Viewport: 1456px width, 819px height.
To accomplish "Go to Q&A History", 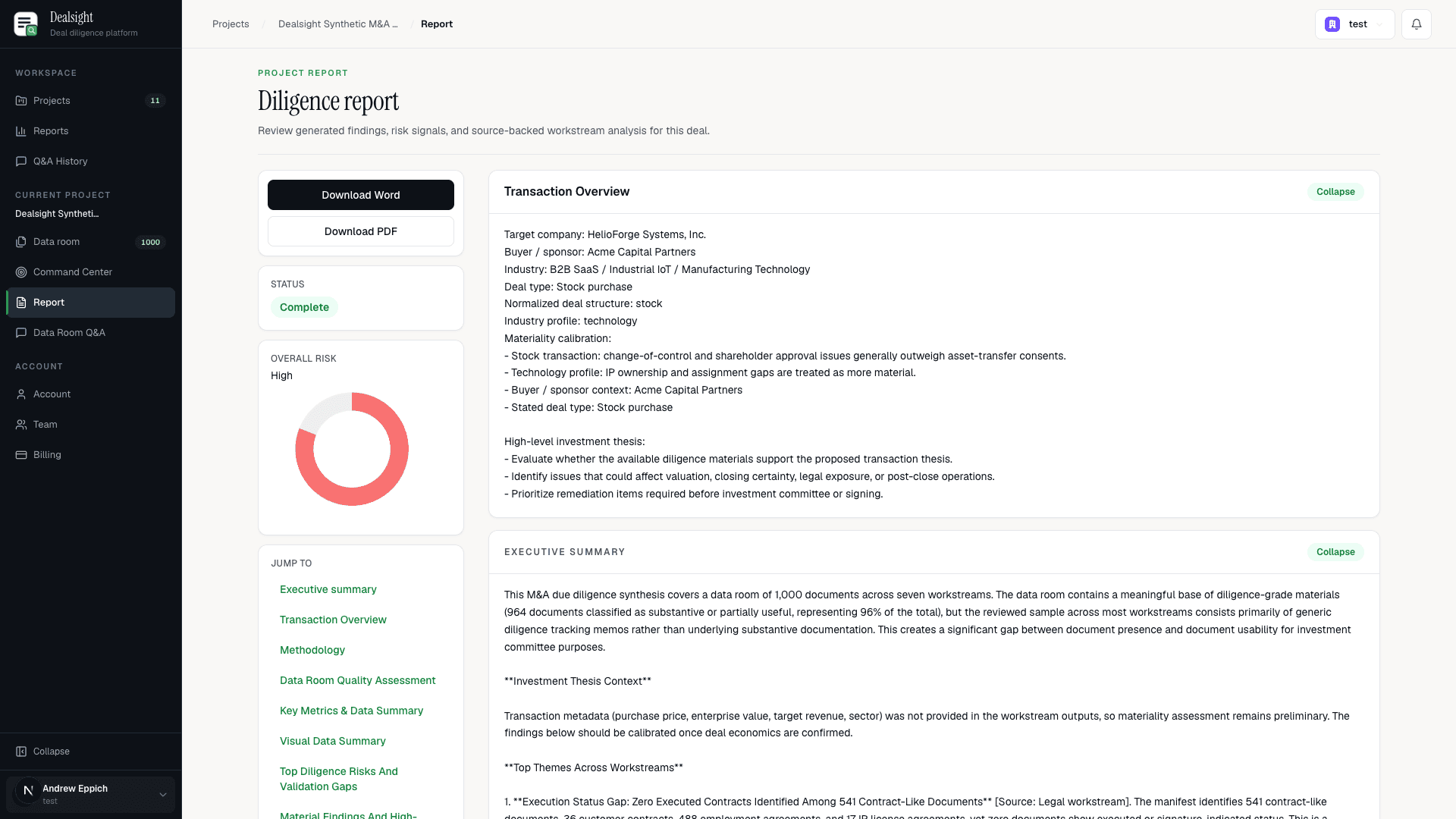I will point(90,162).
